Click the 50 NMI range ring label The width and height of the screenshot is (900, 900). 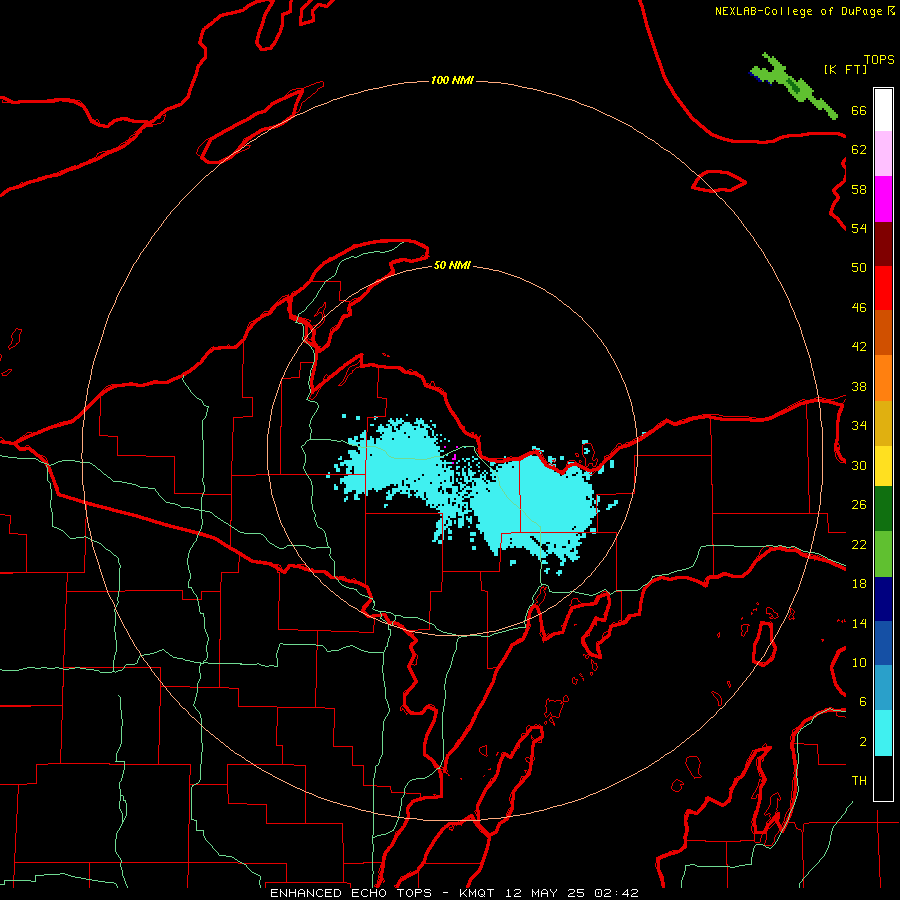coord(452,265)
